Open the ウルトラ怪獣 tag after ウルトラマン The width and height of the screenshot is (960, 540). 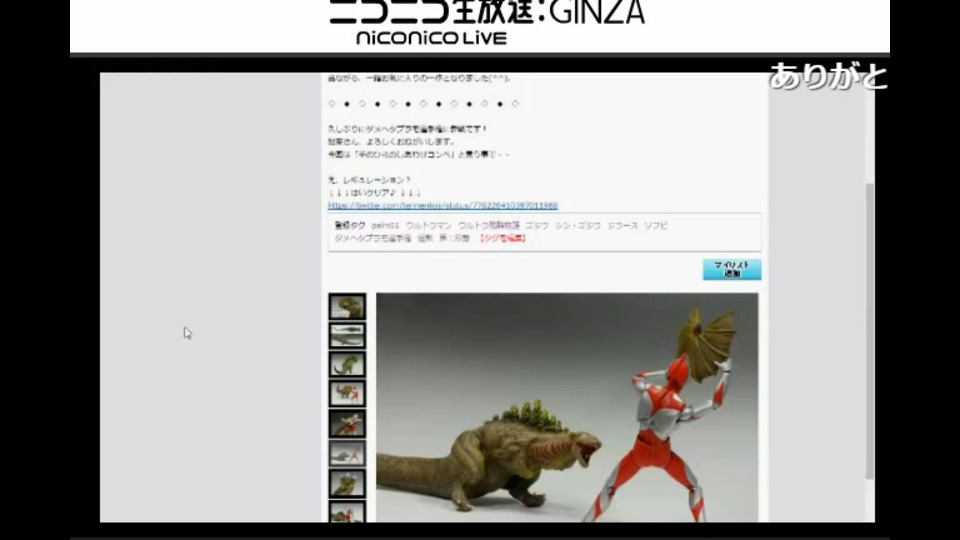tap(488, 225)
